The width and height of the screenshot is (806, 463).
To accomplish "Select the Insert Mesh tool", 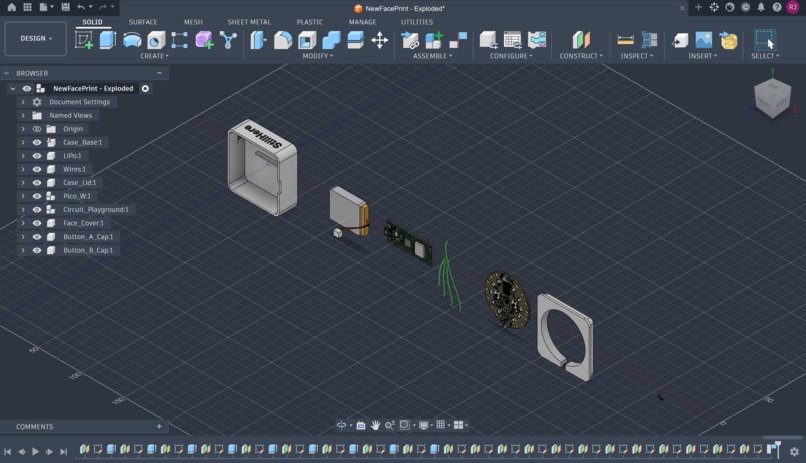I will point(728,40).
